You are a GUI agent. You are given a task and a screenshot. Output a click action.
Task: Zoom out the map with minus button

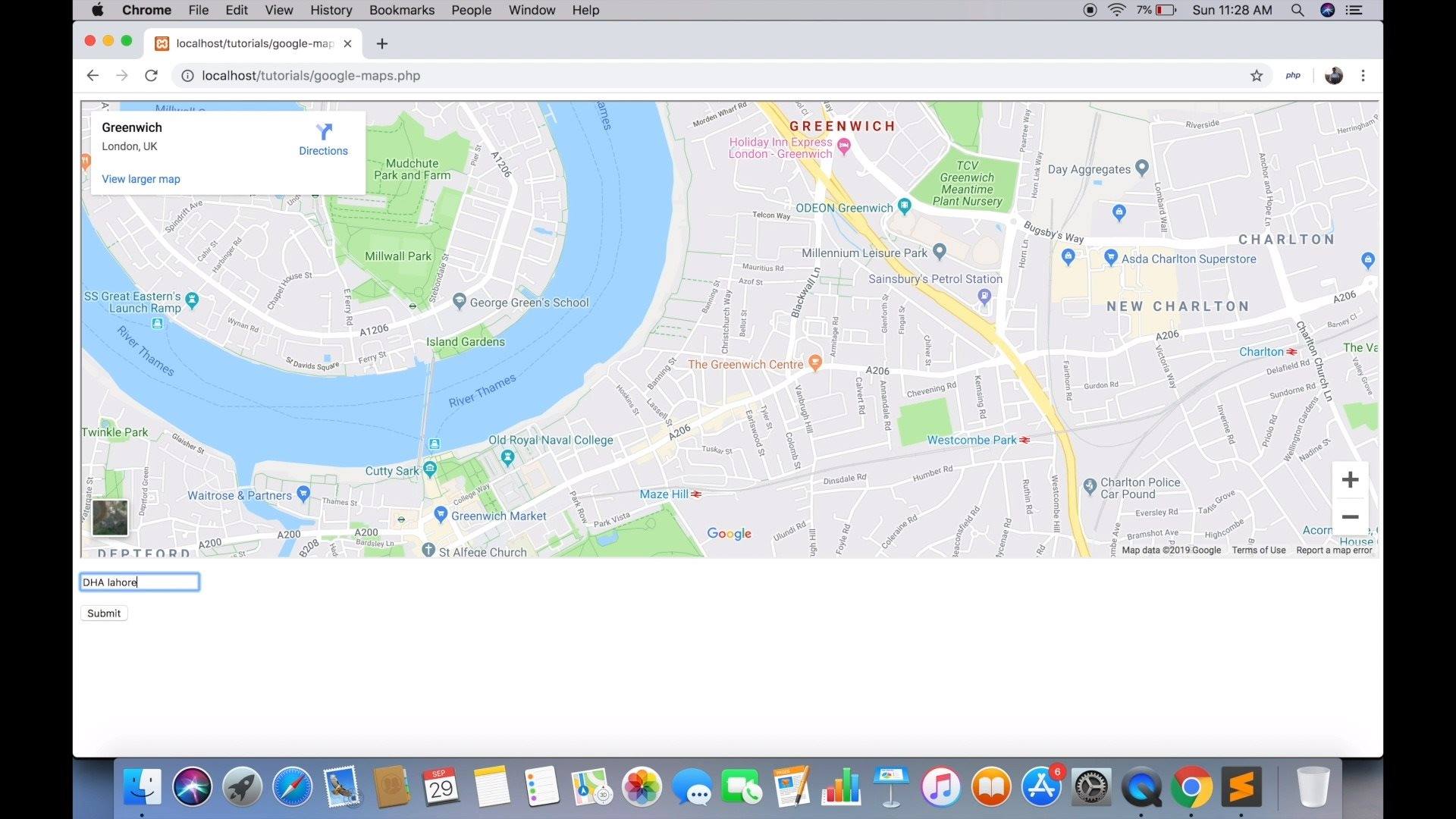pos(1350,517)
